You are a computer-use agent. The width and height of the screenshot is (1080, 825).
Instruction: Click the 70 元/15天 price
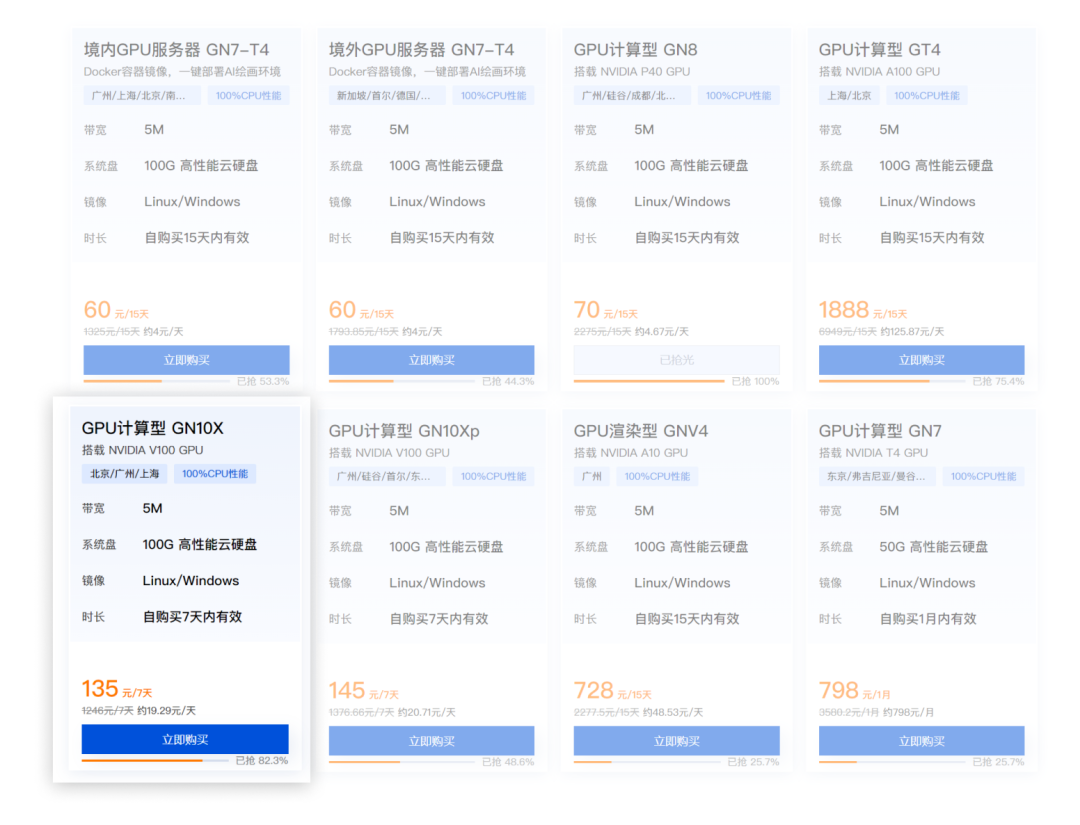pos(606,311)
